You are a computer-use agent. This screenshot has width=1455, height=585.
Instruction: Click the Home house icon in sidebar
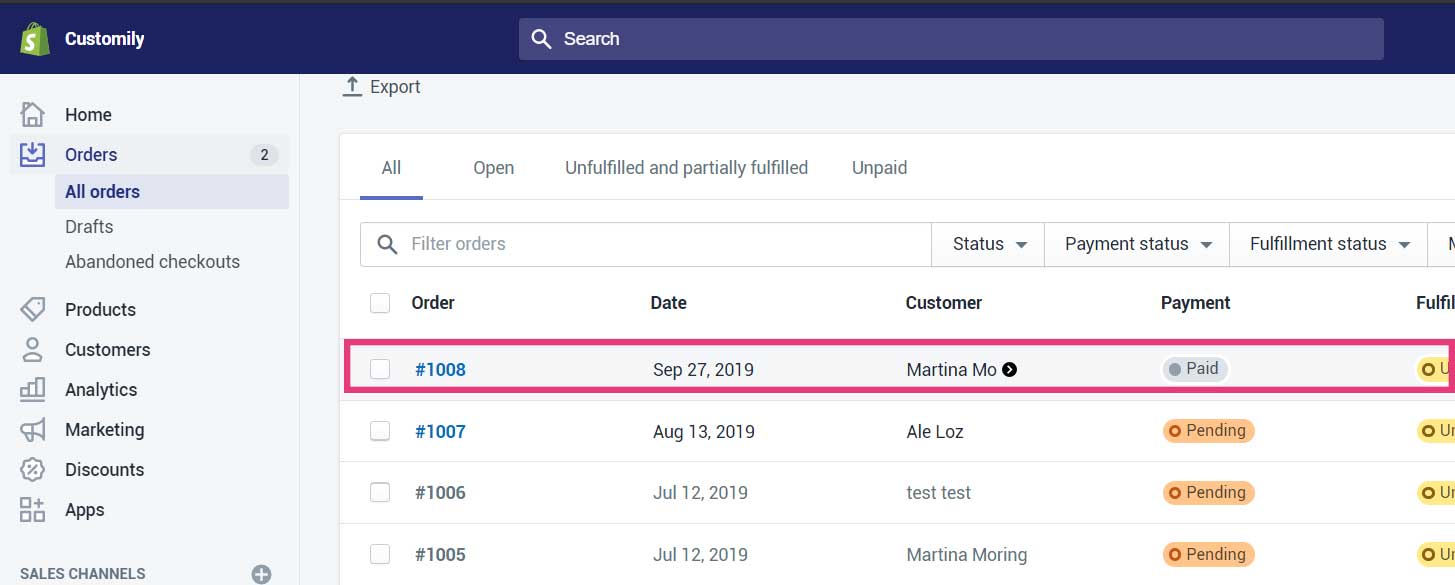[x=33, y=114]
